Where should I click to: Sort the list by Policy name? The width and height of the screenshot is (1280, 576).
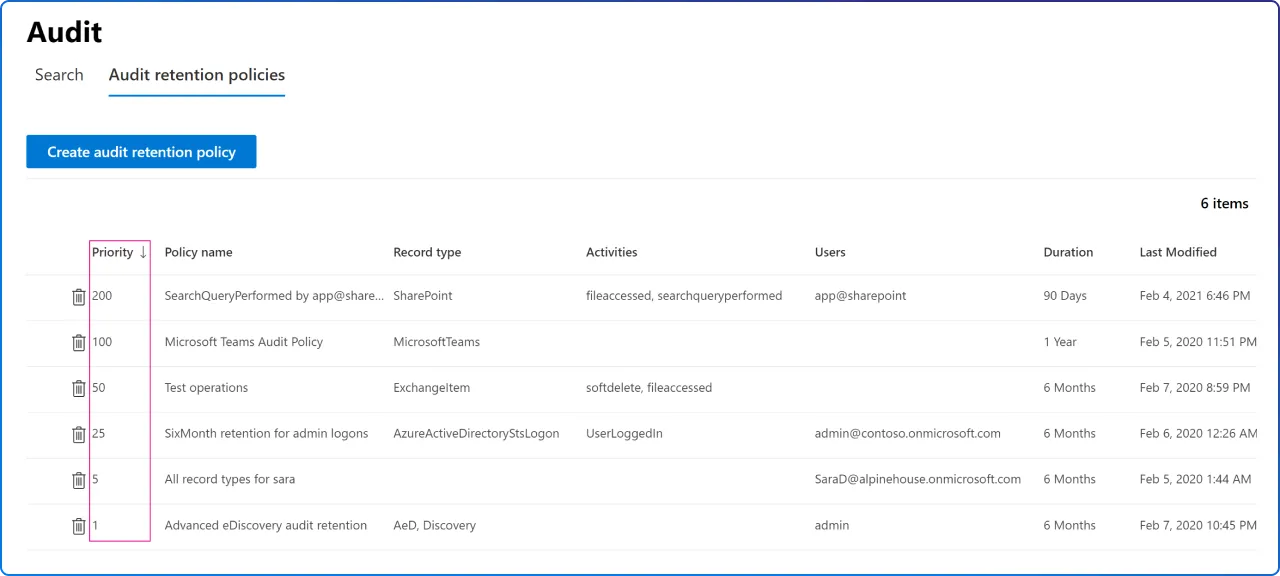pos(198,252)
